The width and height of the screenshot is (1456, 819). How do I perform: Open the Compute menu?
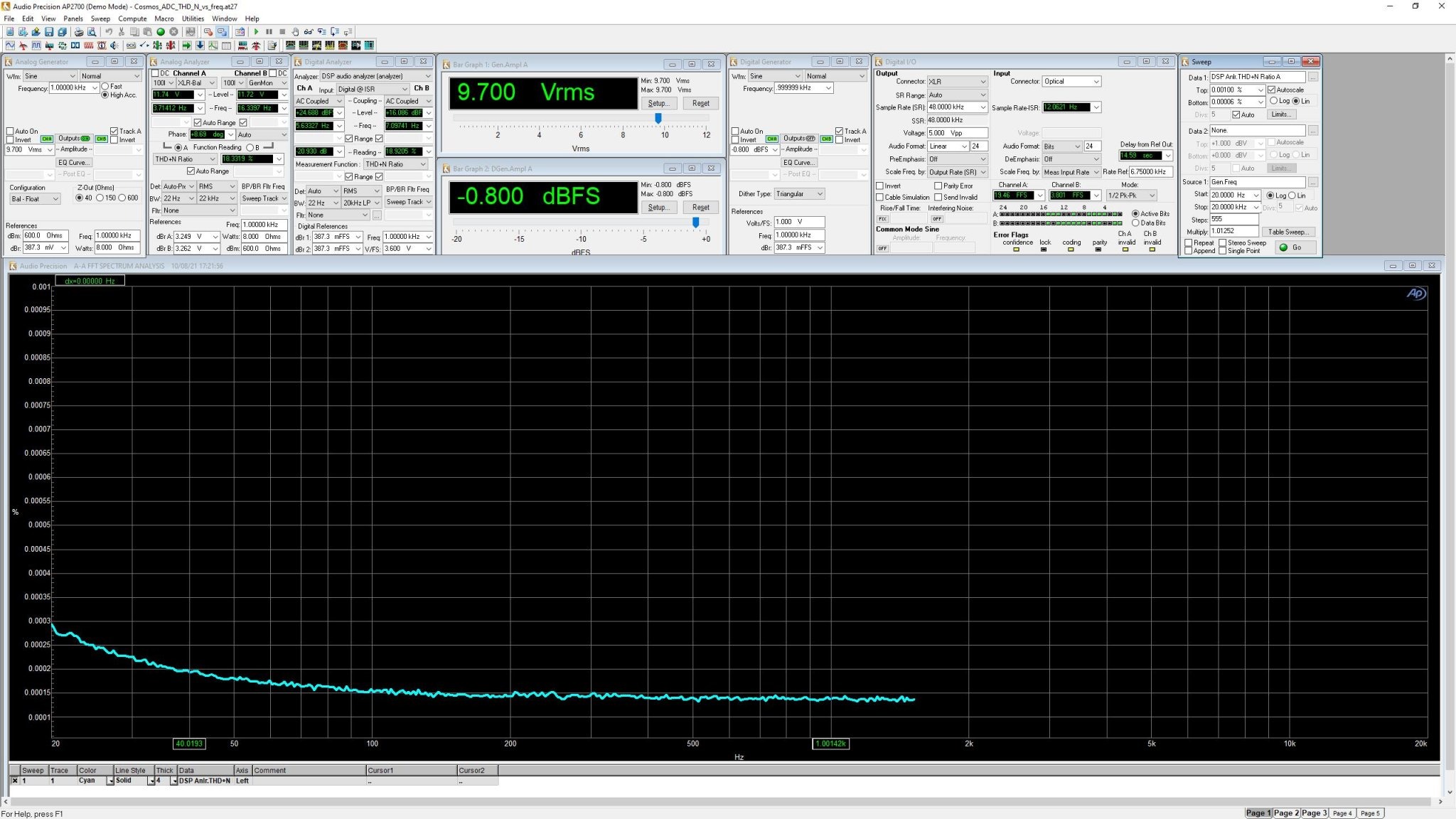tap(132, 18)
